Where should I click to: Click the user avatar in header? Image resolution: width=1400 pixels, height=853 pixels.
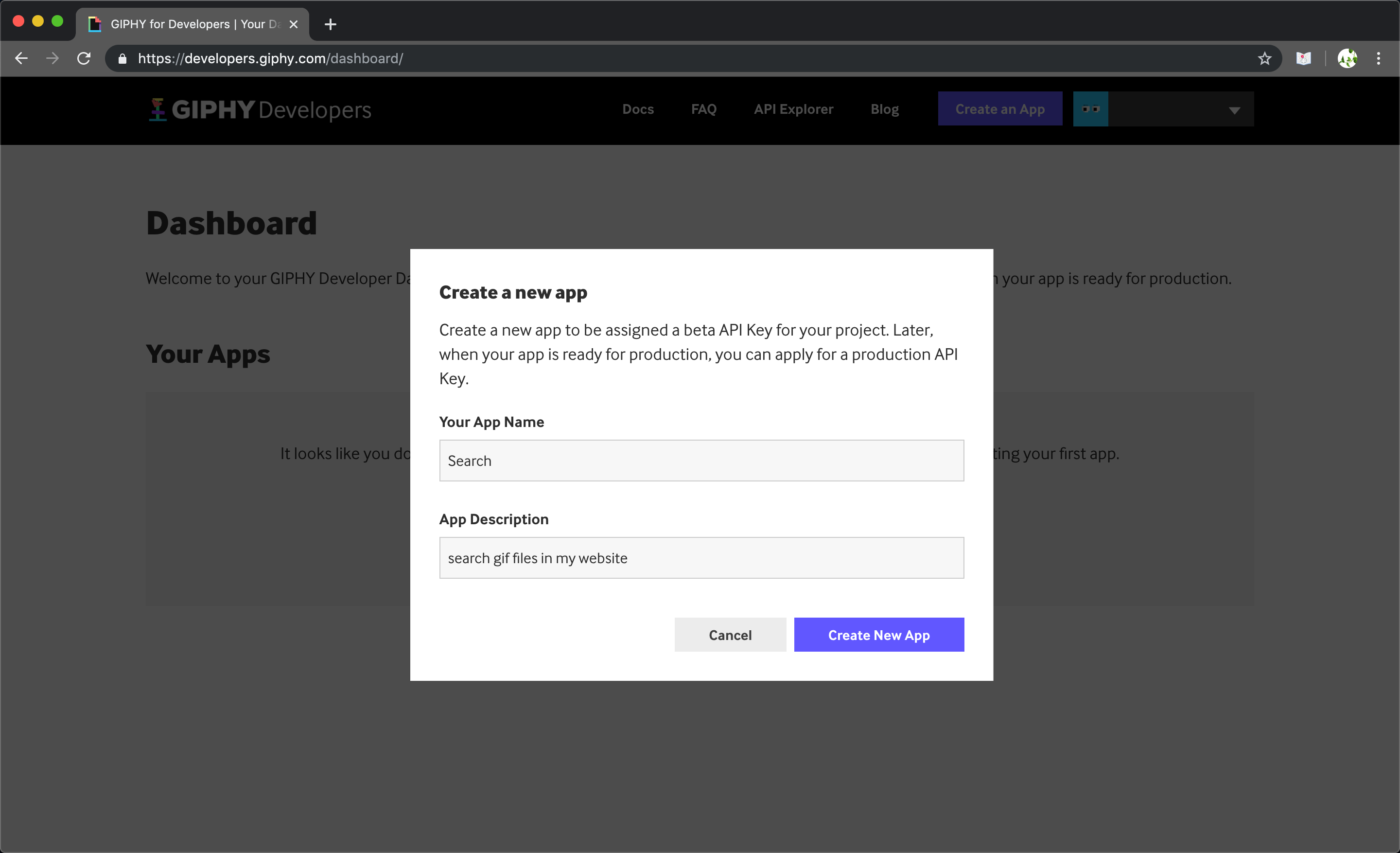pos(1090,109)
